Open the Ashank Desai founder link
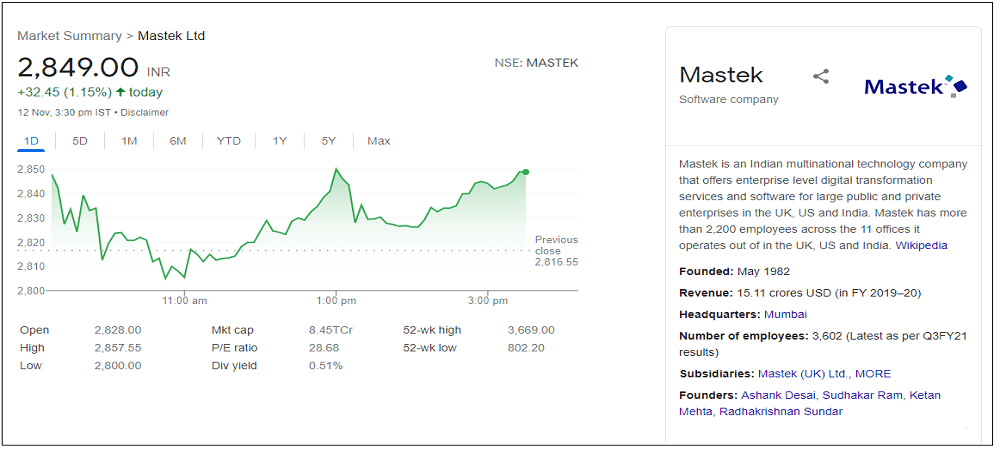1000x450 pixels. tap(779, 395)
